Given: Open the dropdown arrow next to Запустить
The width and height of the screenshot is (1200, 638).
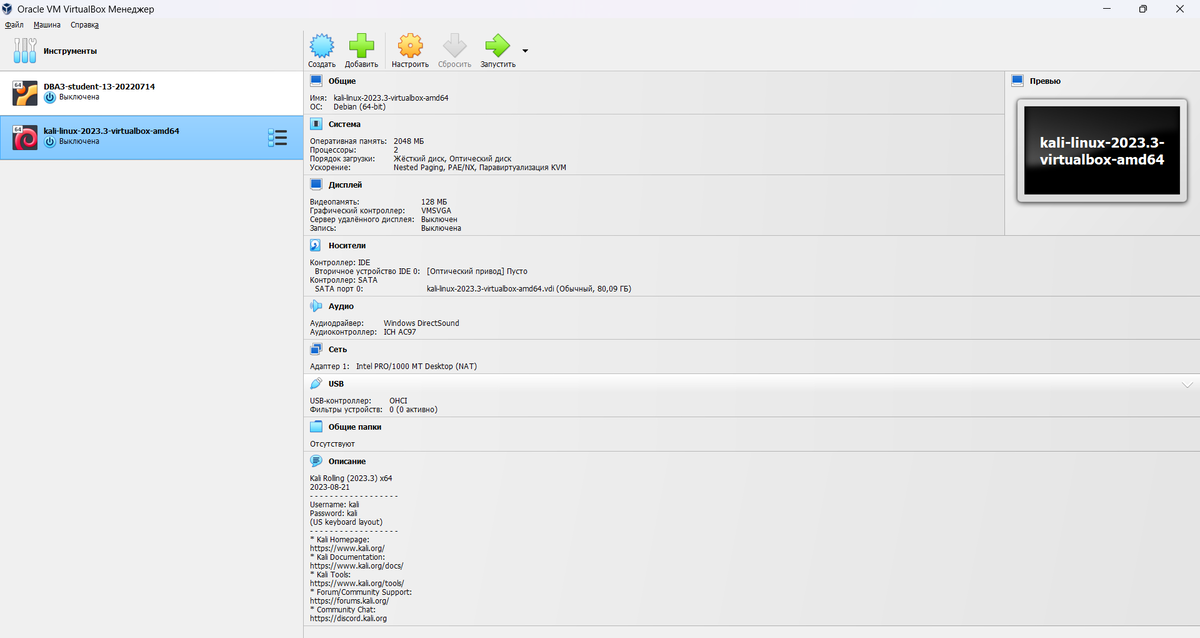Looking at the screenshot, I should click(x=525, y=50).
